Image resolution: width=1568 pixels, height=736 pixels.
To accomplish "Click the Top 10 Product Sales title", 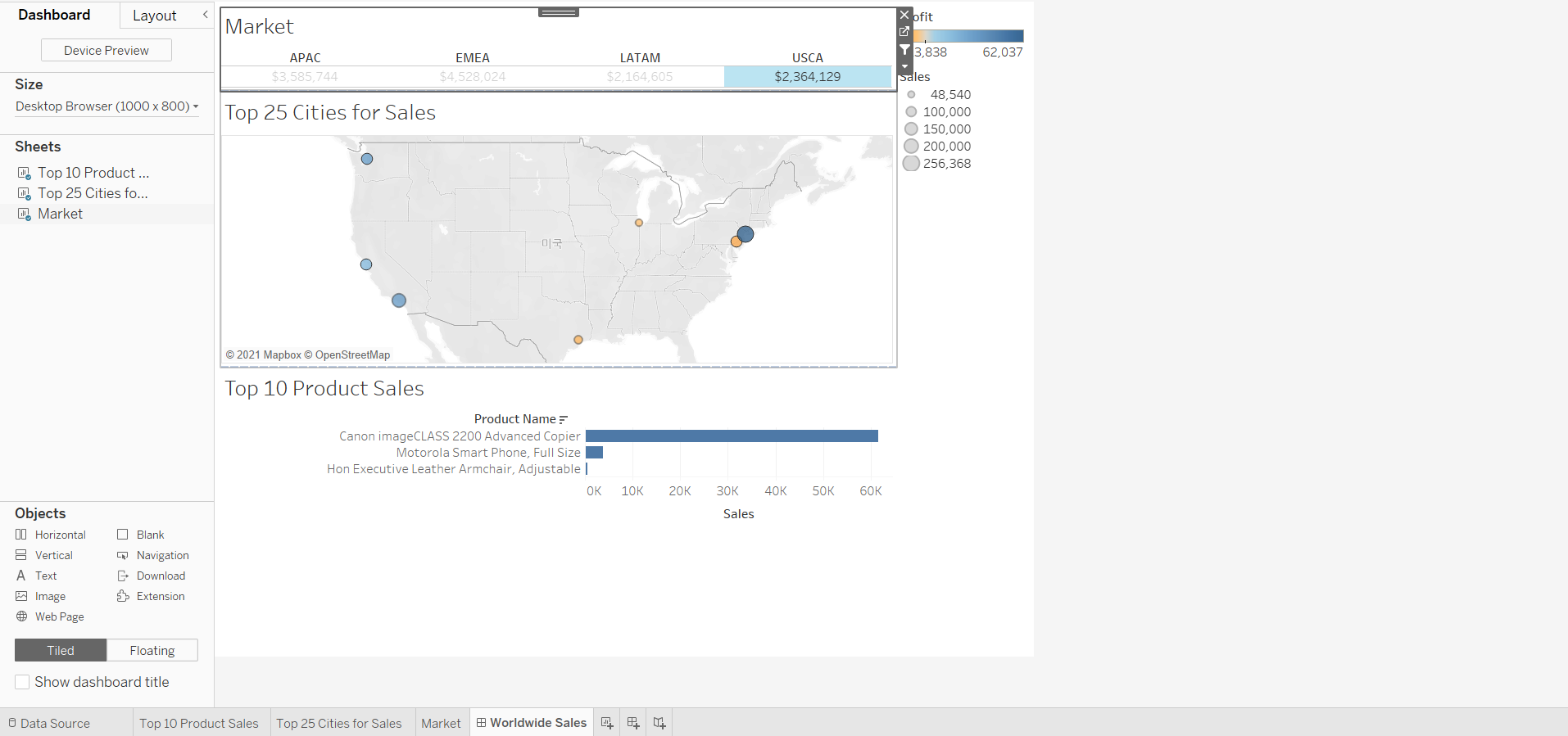I will 324,388.
